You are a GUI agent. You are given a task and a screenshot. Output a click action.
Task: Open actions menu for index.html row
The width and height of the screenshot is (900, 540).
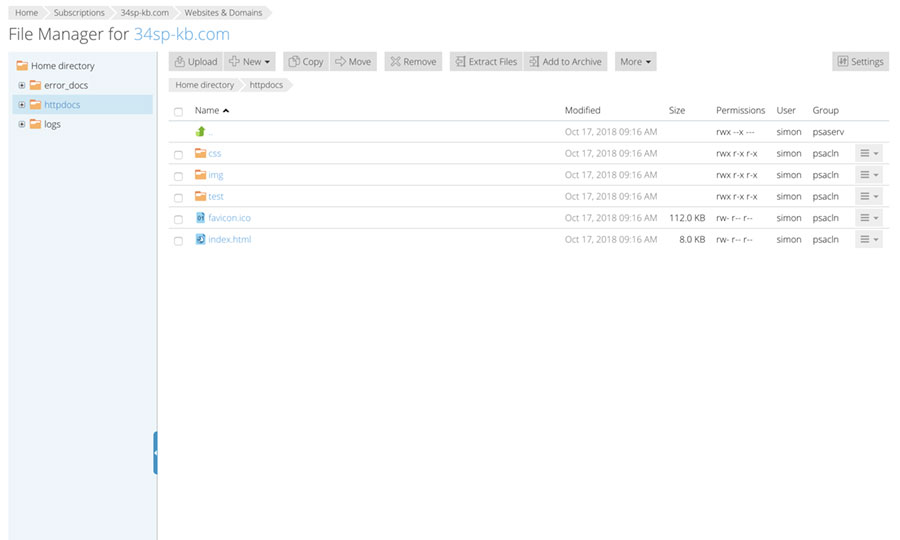point(869,239)
